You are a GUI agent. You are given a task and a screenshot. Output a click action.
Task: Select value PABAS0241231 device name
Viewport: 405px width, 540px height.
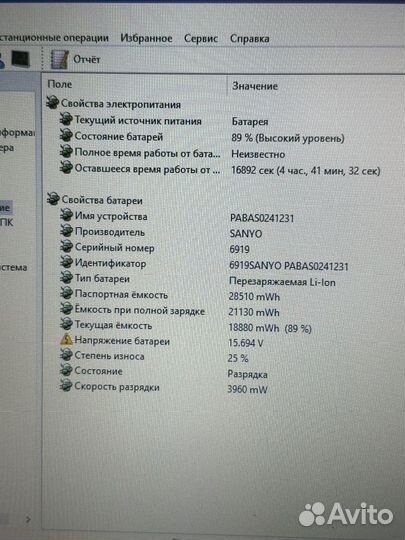[x=262, y=218]
